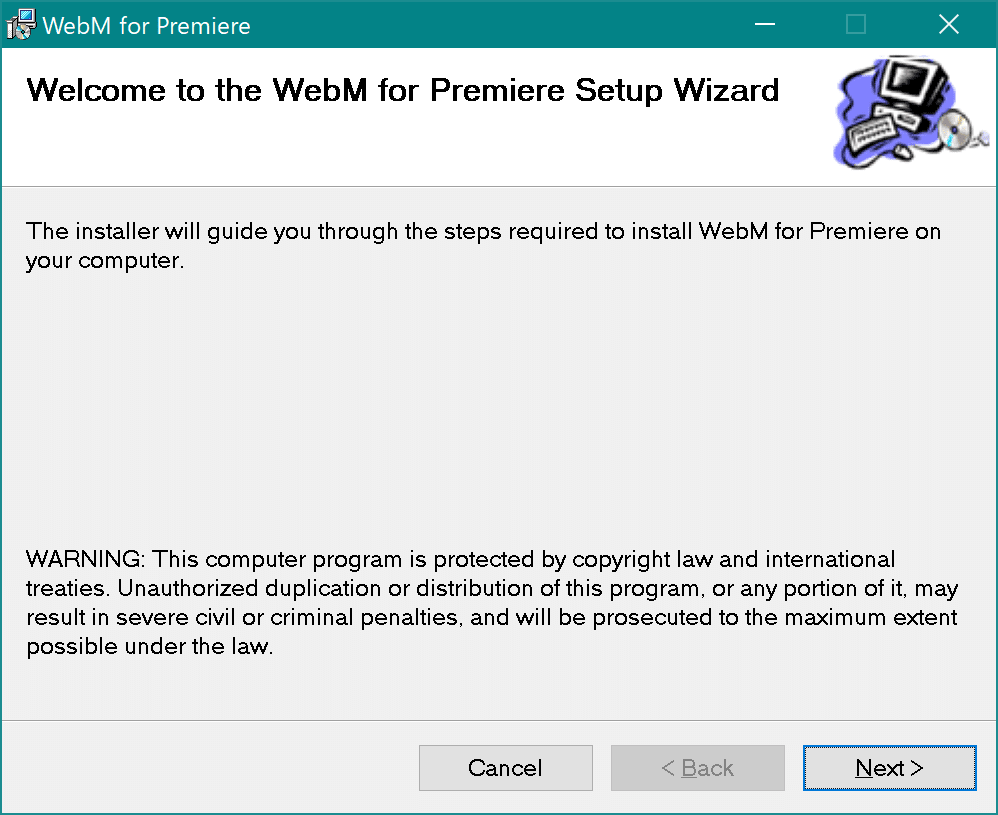
Task: Click the copyright WARNING paragraph
Action: point(490,600)
